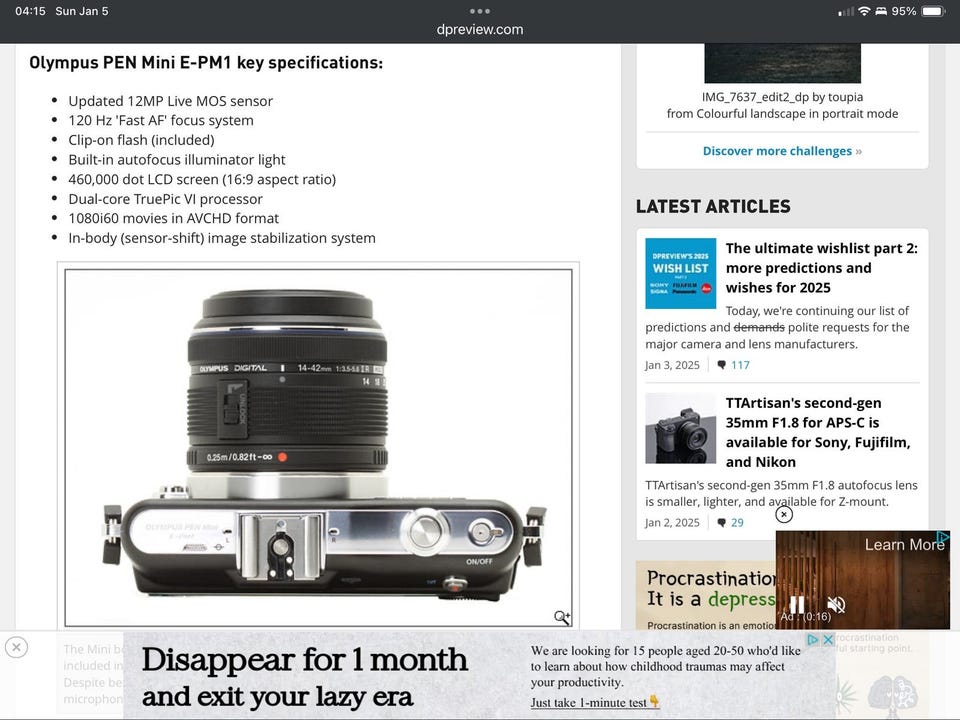
Task: View 29 comments on TTArtisan article
Action: point(737,523)
